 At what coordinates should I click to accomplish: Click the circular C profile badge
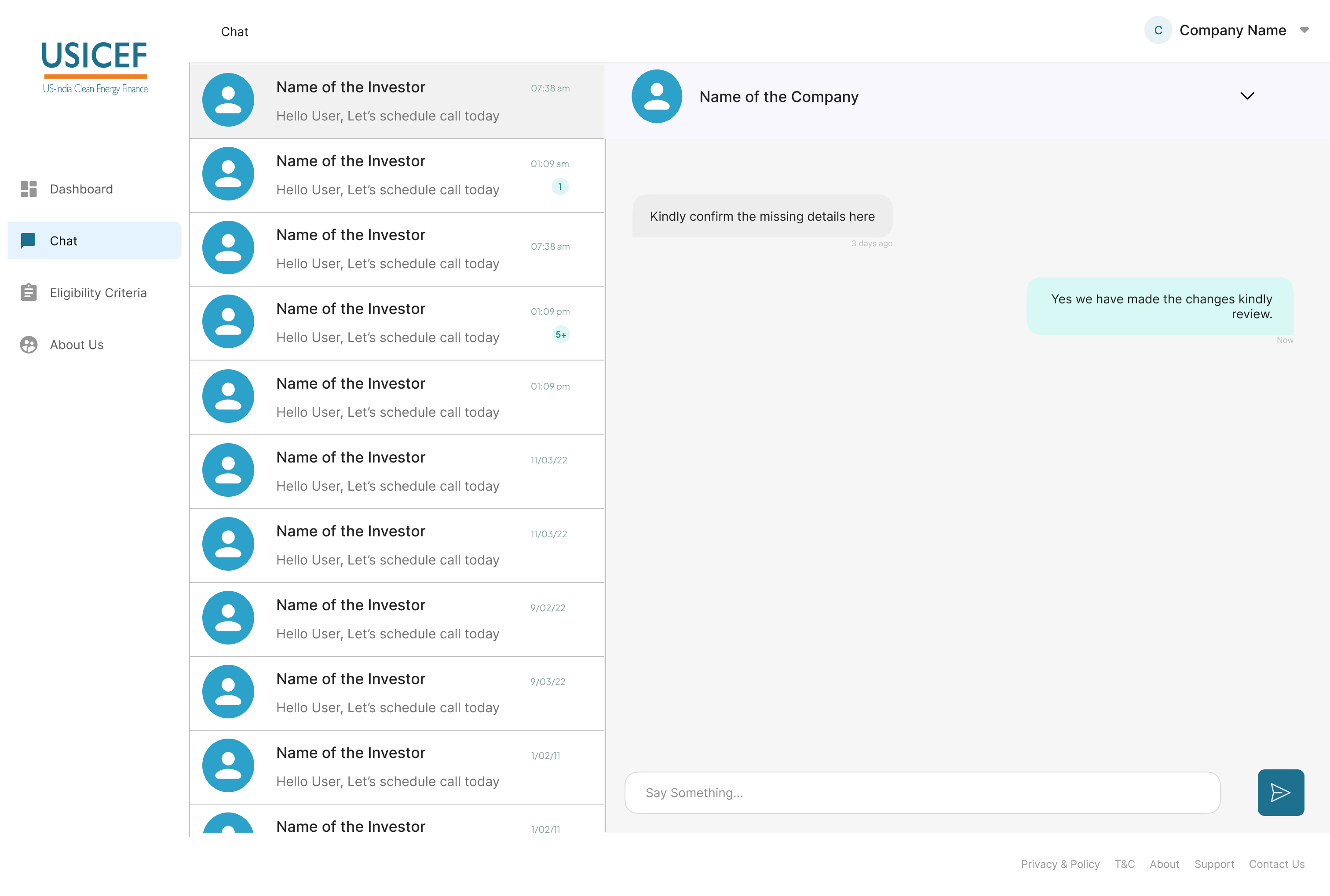point(1158,30)
